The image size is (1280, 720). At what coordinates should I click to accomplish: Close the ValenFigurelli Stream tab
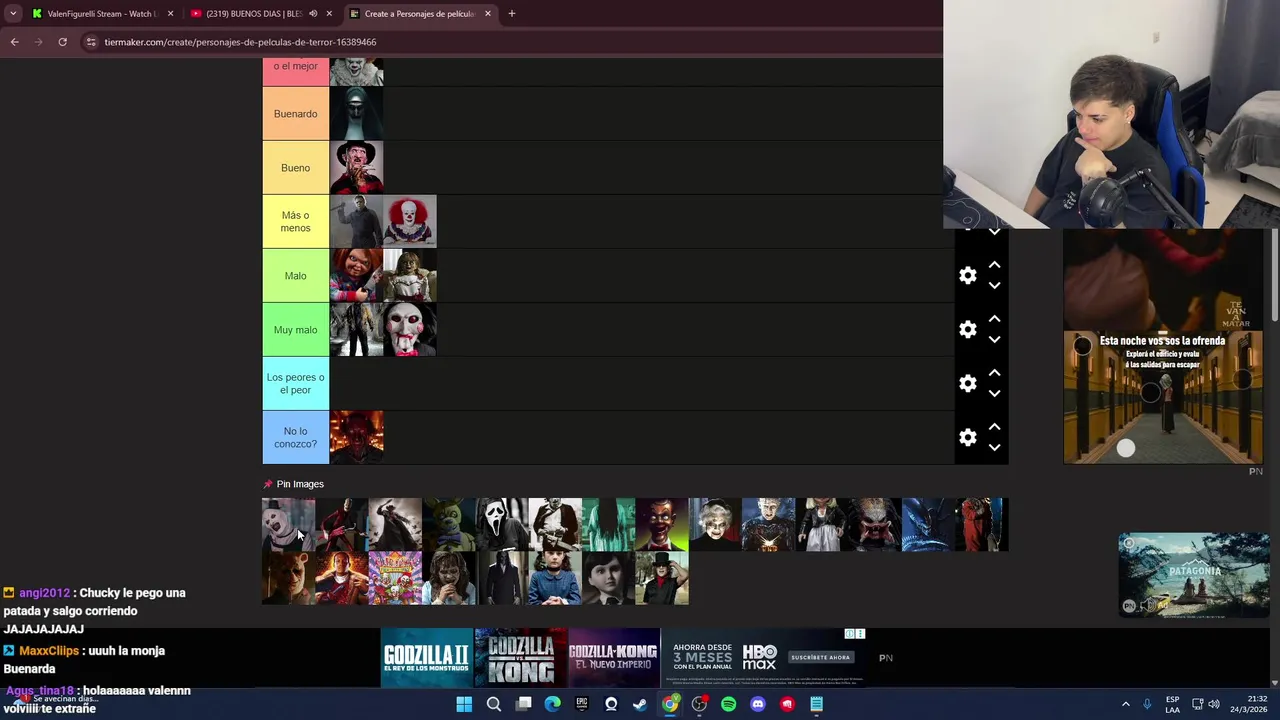click(x=170, y=14)
